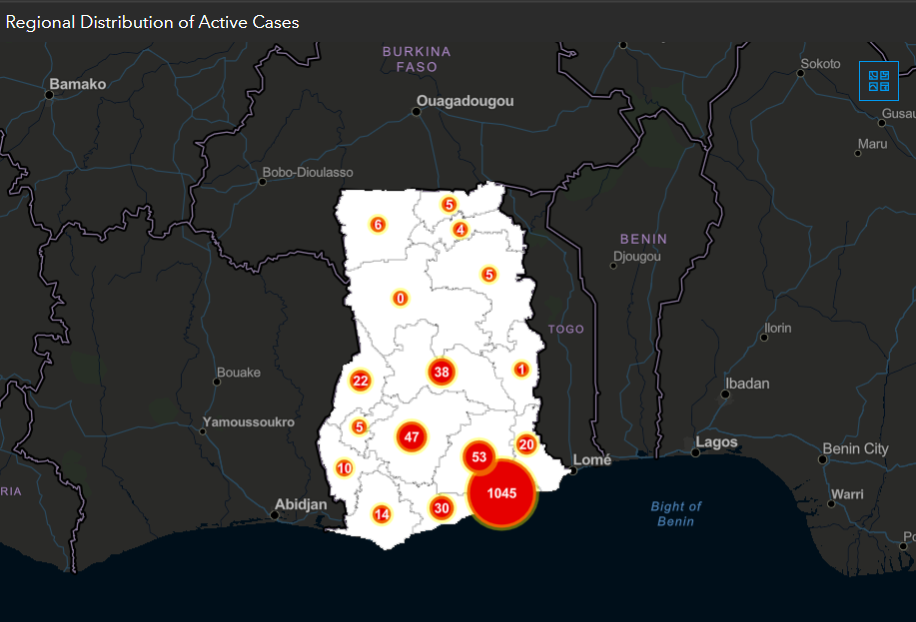The width and height of the screenshot is (916, 622).
Task: Select the marker showing 1 case
Action: (x=521, y=369)
